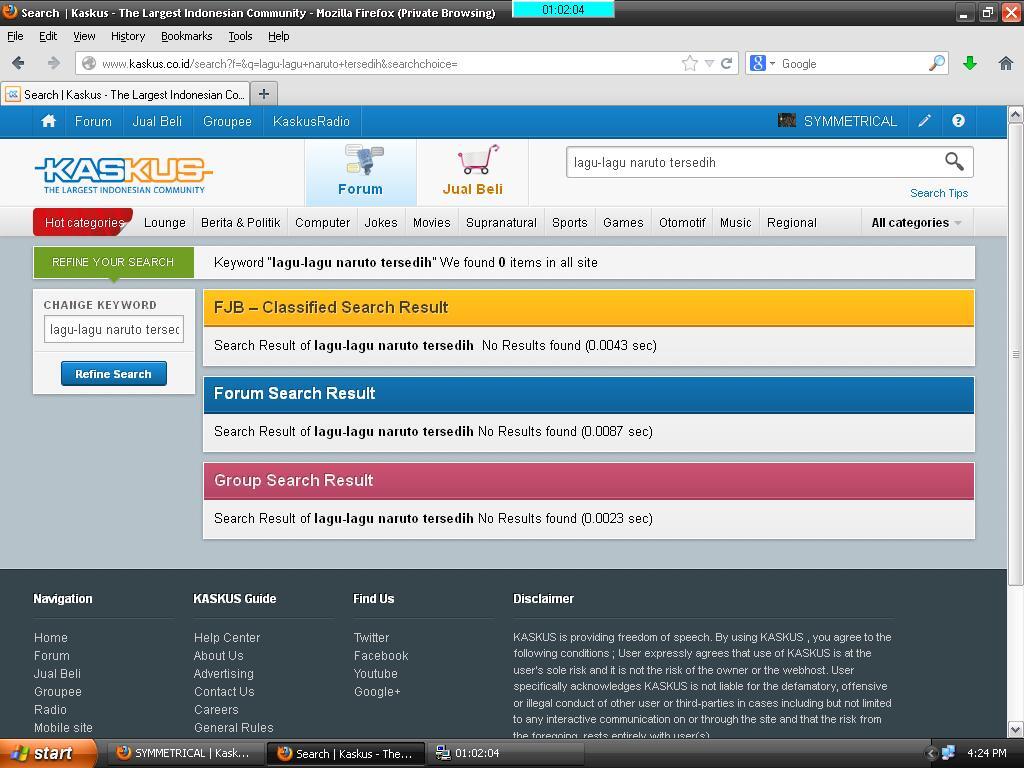The width and height of the screenshot is (1024, 768).
Task: Click the Help Center footer link
Action: coord(227,637)
